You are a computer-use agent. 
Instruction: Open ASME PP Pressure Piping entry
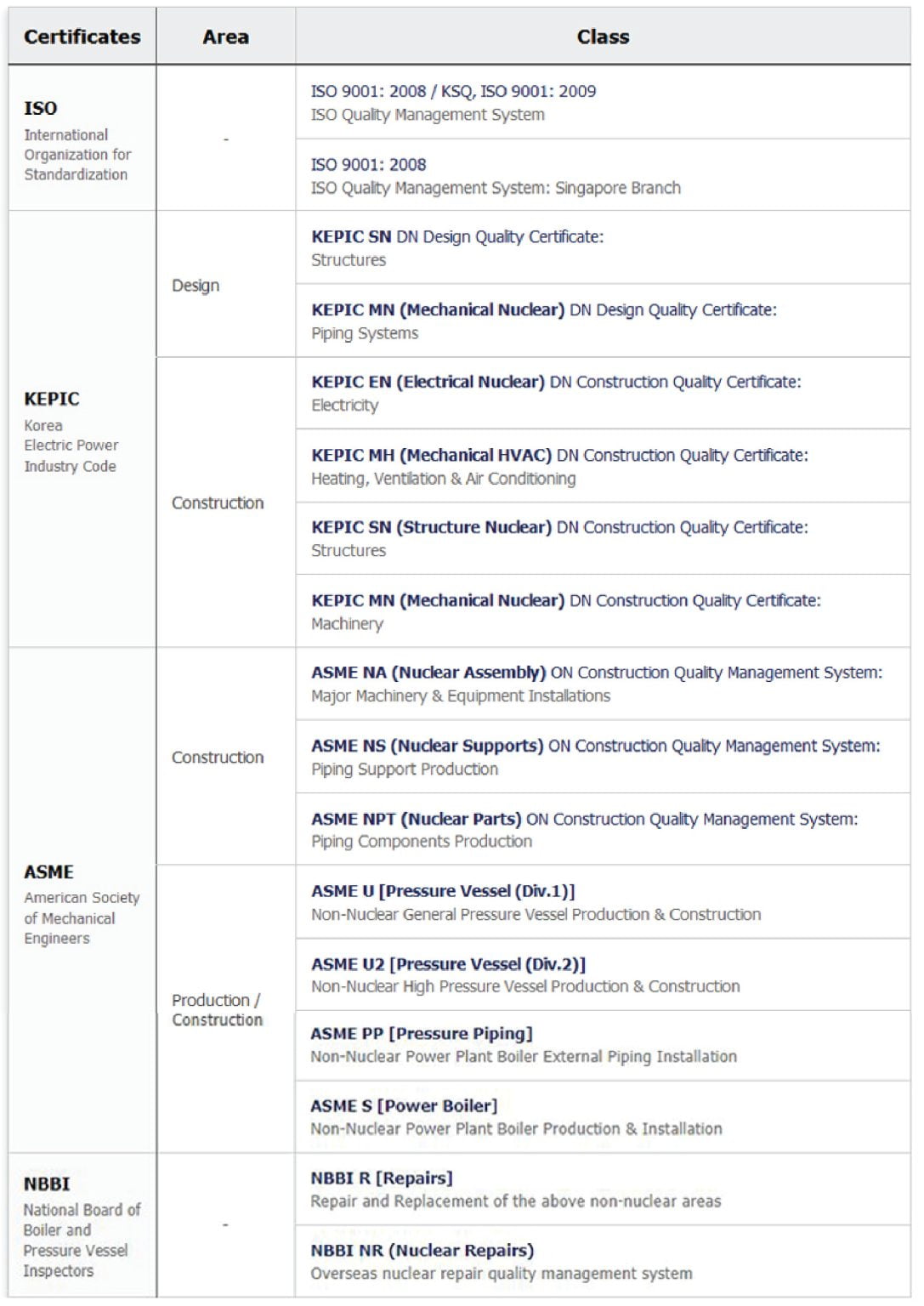pos(422,1034)
